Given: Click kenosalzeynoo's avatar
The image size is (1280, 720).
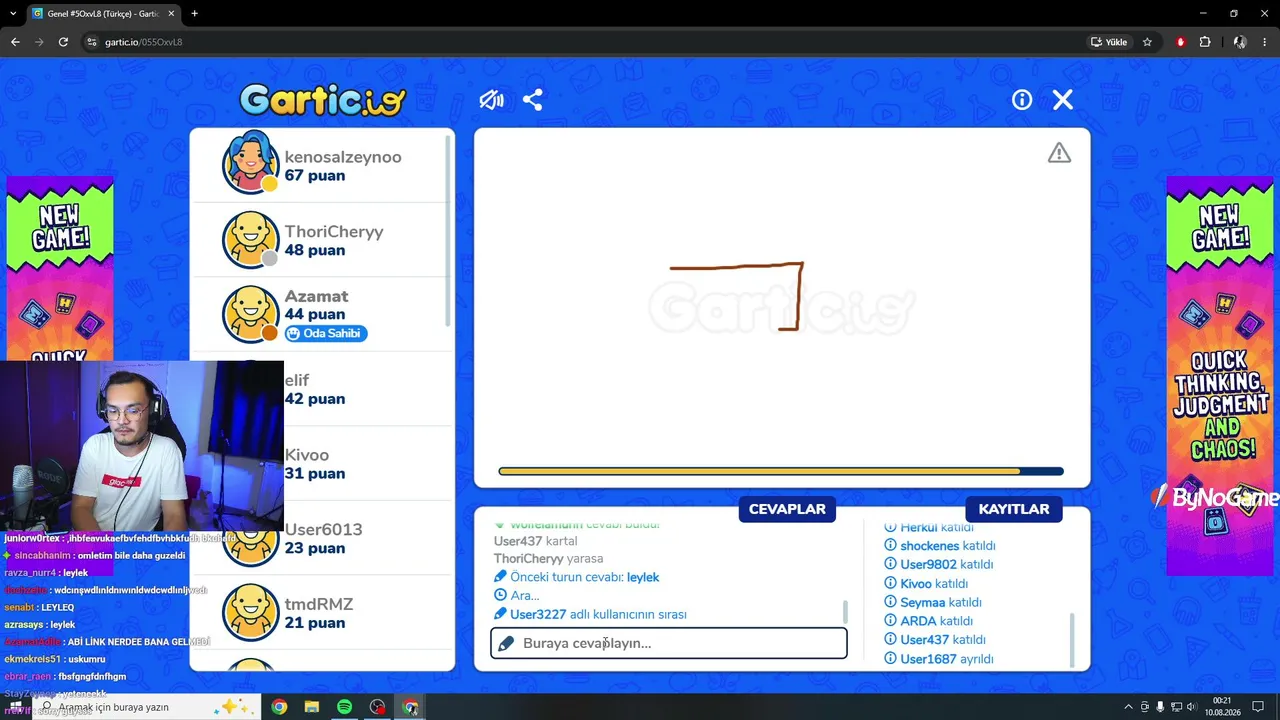Looking at the screenshot, I should (250, 162).
